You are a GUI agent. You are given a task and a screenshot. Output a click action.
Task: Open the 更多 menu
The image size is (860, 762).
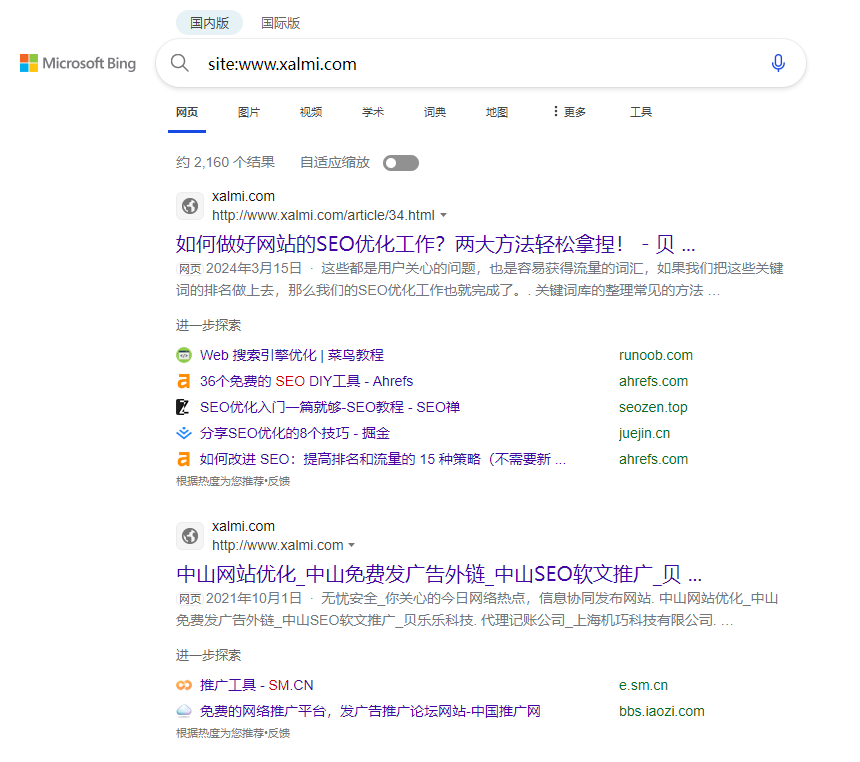click(x=569, y=112)
